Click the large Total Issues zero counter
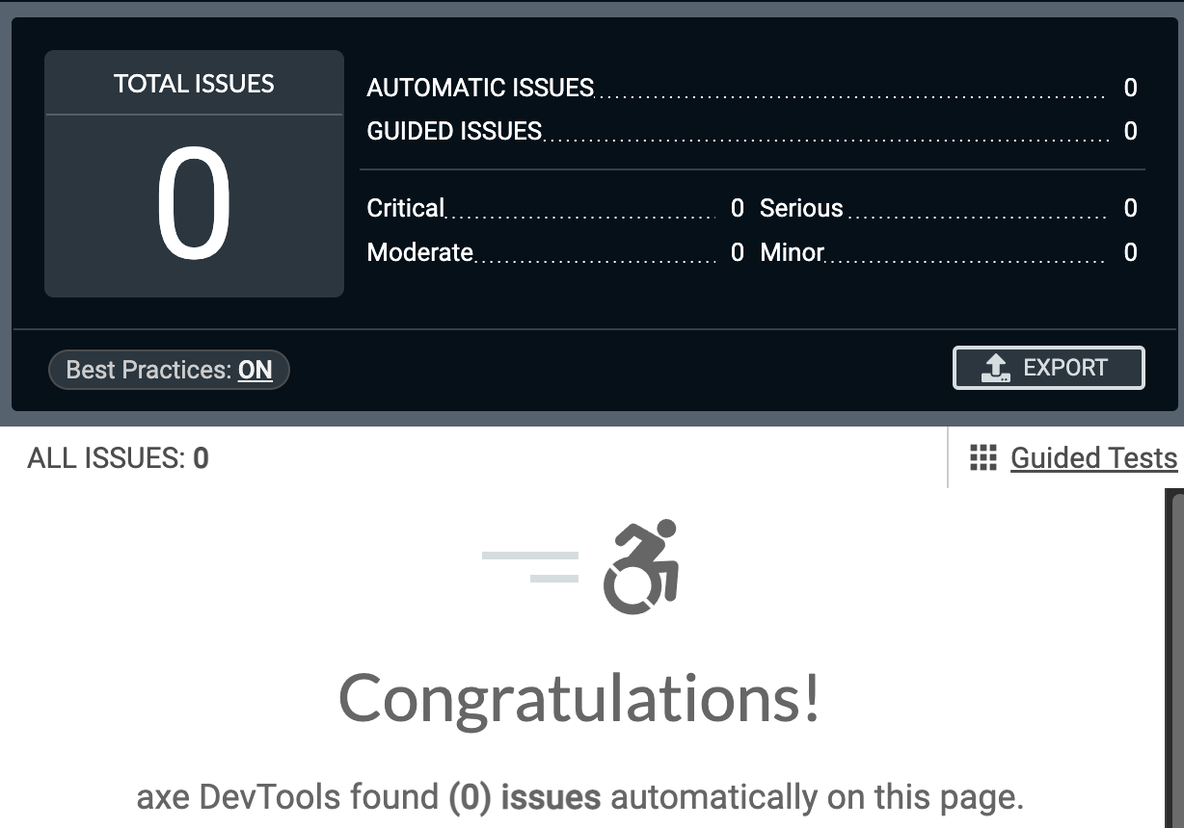The height and width of the screenshot is (828, 1184). point(193,203)
